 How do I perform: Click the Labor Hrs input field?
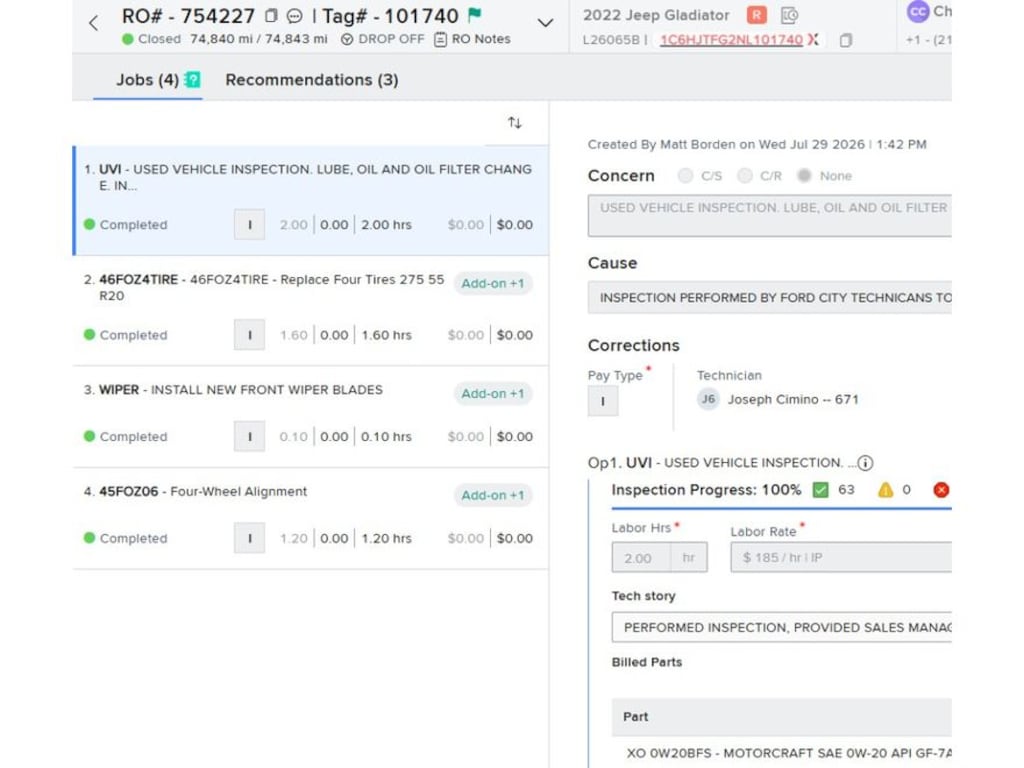[x=641, y=558]
